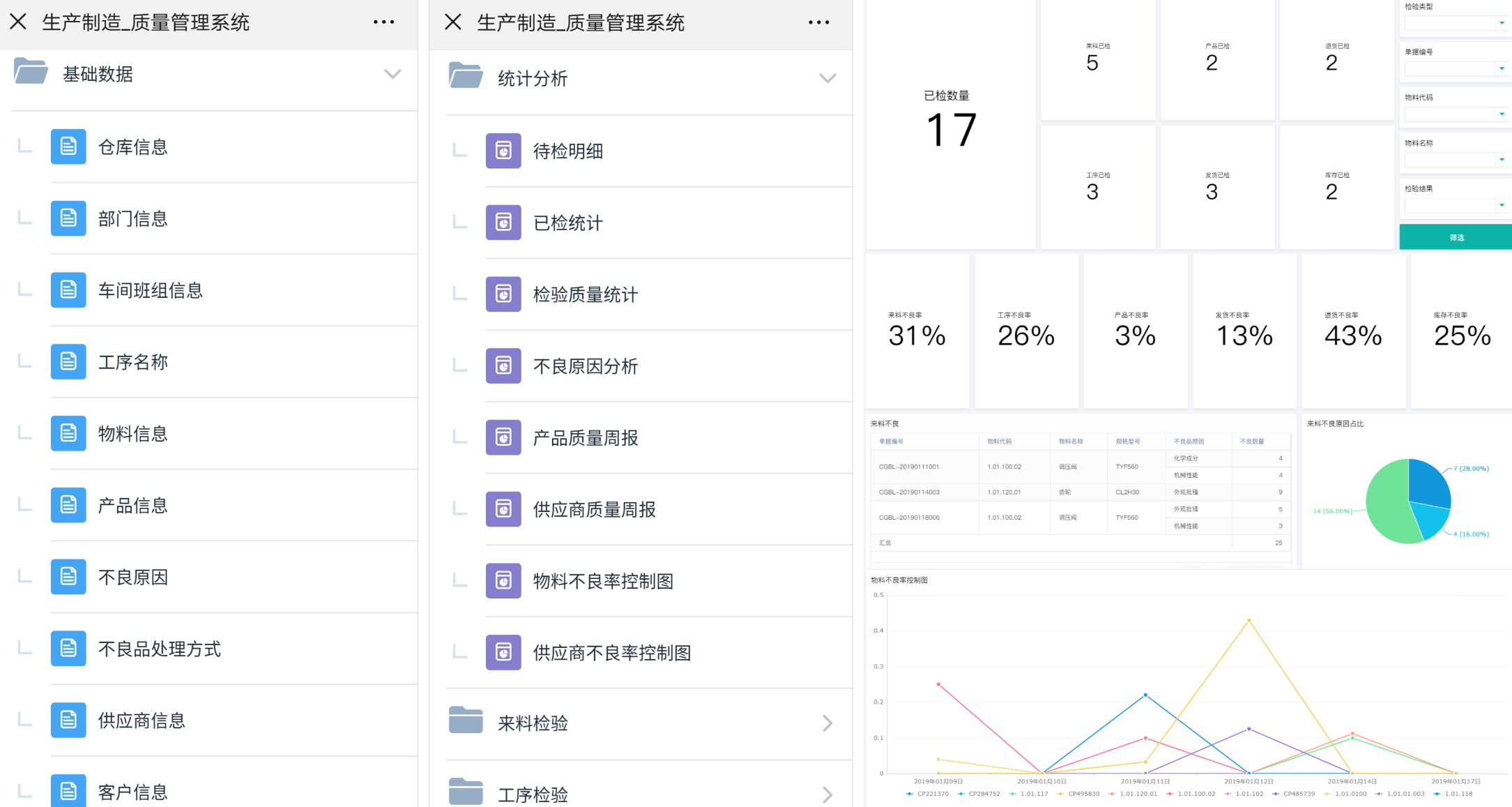This screenshot has height=807, width=1512.
Task: Click the 工序检验 folder icon
Action: coord(466,792)
